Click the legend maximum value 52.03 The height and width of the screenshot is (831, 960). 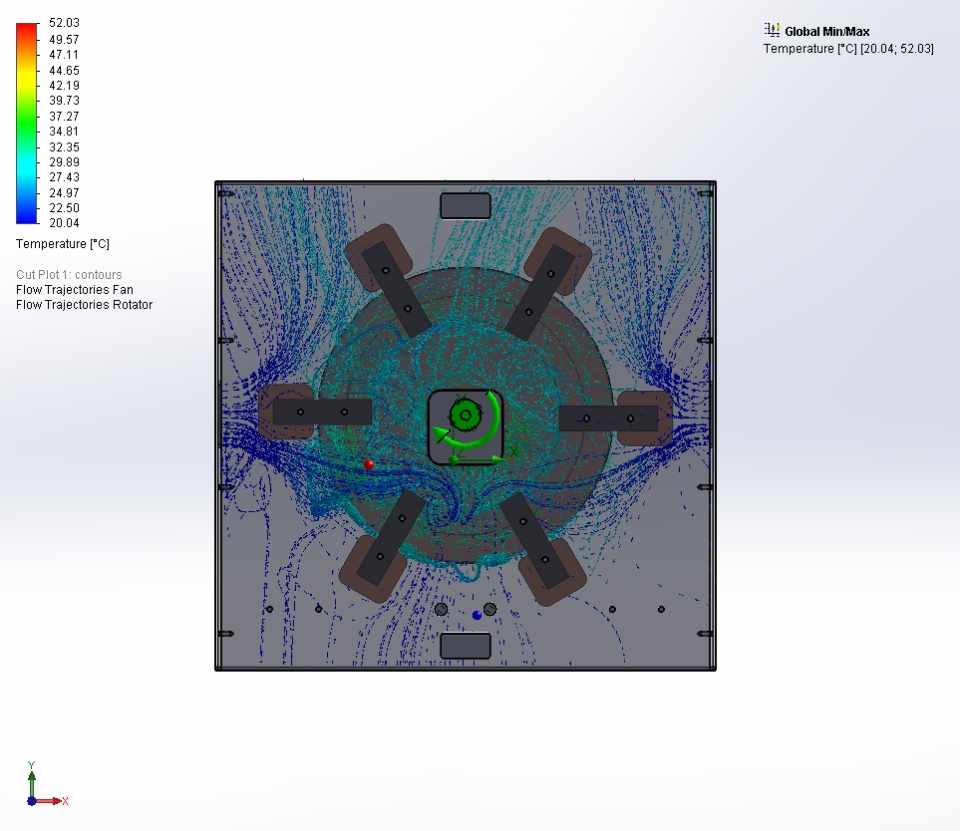pyautogui.click(x=64, y=23)
